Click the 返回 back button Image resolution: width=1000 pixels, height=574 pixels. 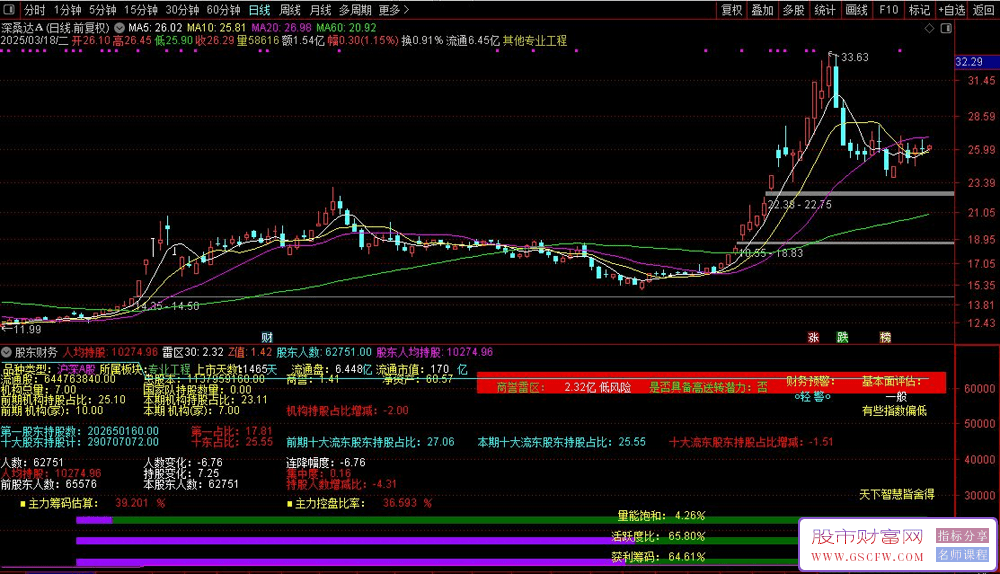(x=983, y=10)
